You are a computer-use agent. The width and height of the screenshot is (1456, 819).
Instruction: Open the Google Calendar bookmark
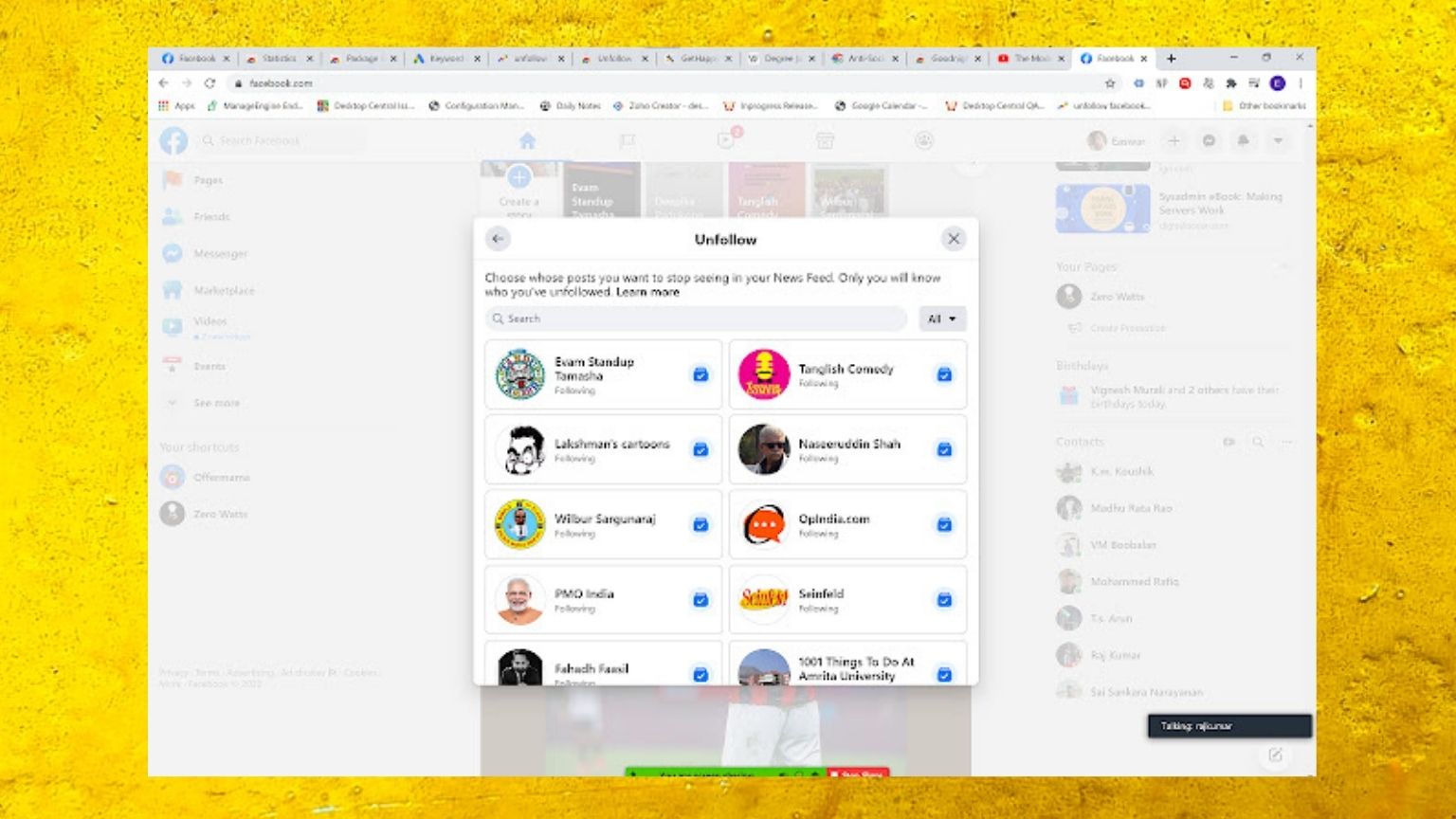coord(881,105)
